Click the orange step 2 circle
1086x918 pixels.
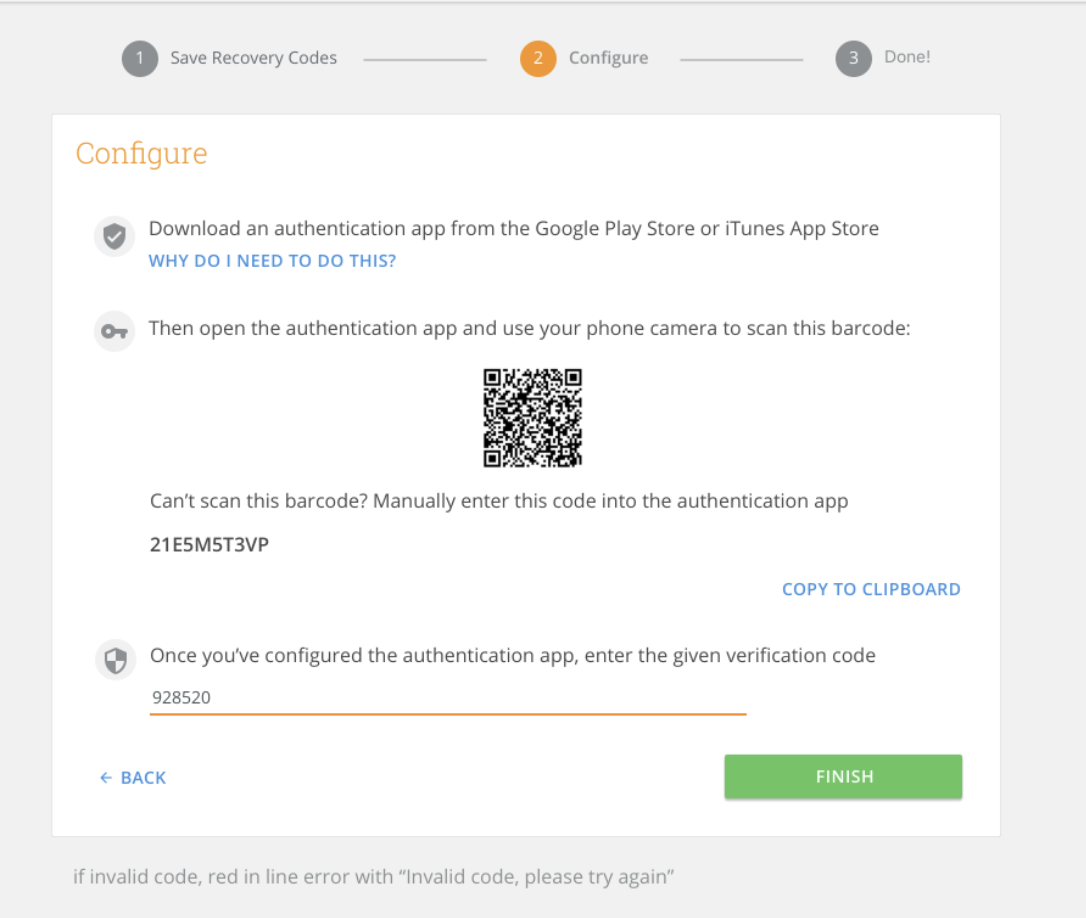(538, 58)
